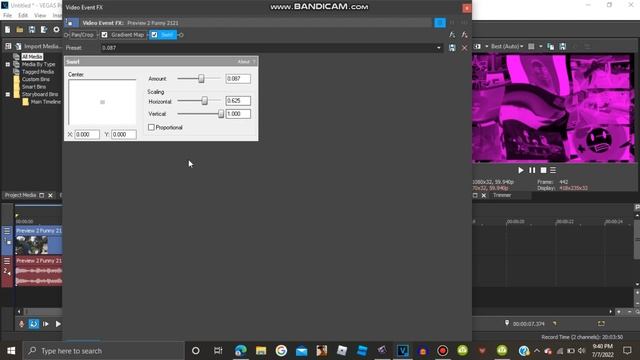The height and width of the screenshot is (360, 640).
Task: Click the Center X coordinate field
Action: (x=87, y=134)
